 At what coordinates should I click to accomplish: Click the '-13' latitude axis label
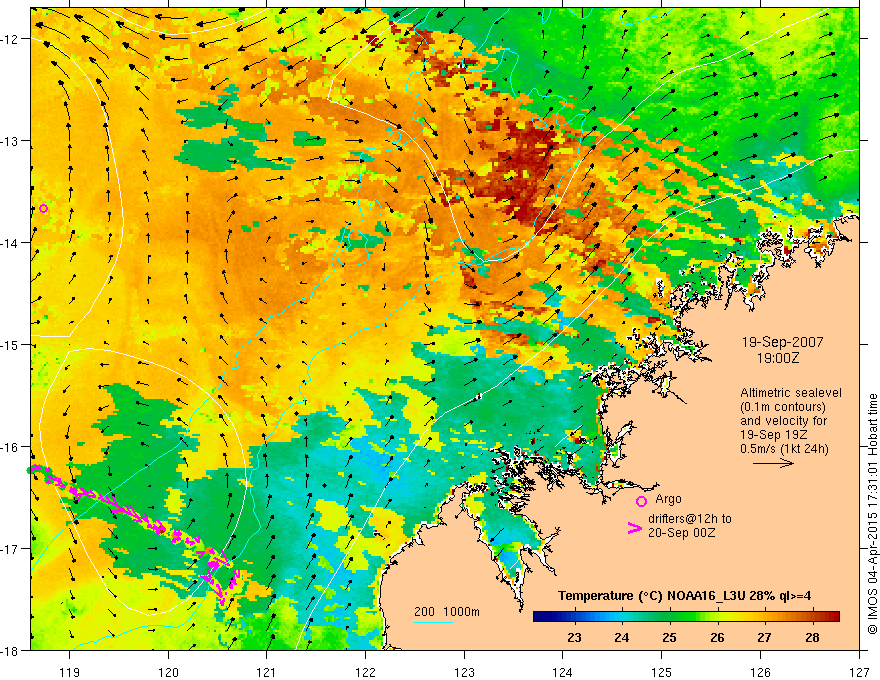pos(11,141)
